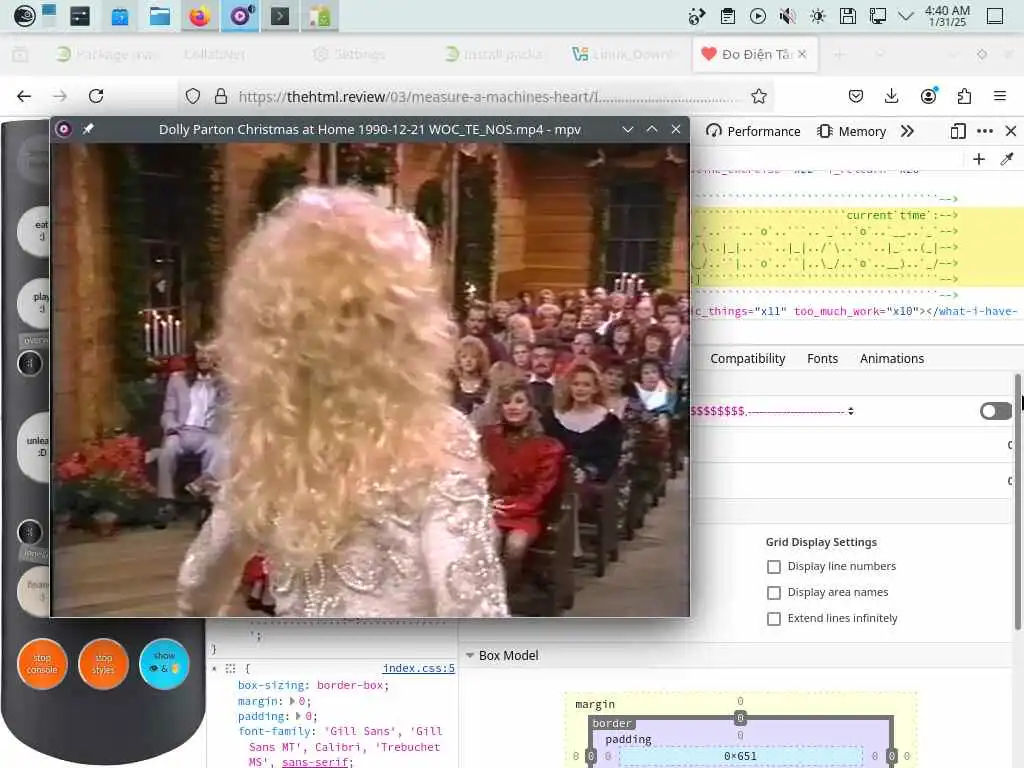Image resolution: width=1024 pixels, height=768 pixels.
Task: Open the openSUSE application launcher
Action: (x=24, y=16)
